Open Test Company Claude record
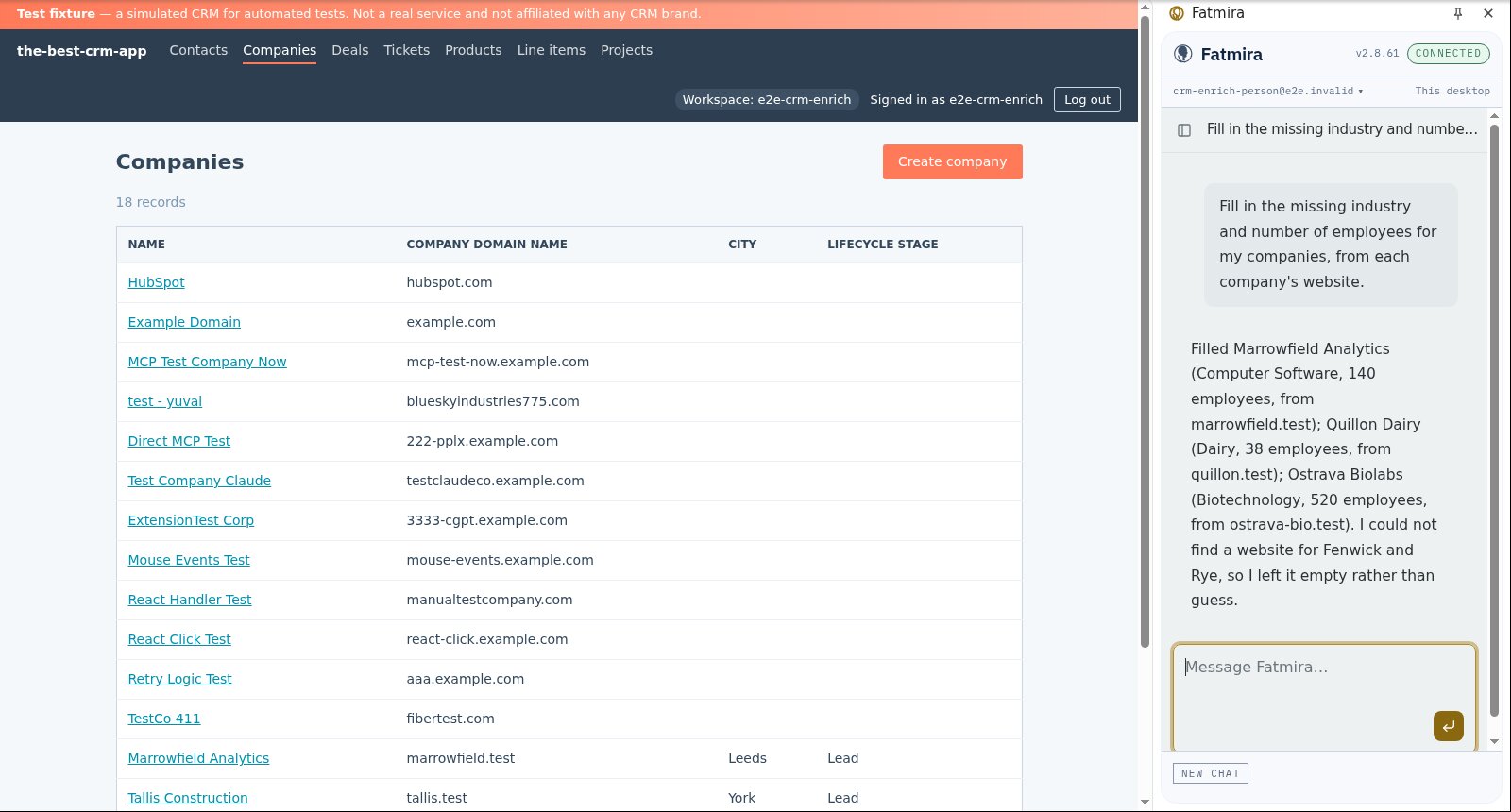 pos(199,481)
